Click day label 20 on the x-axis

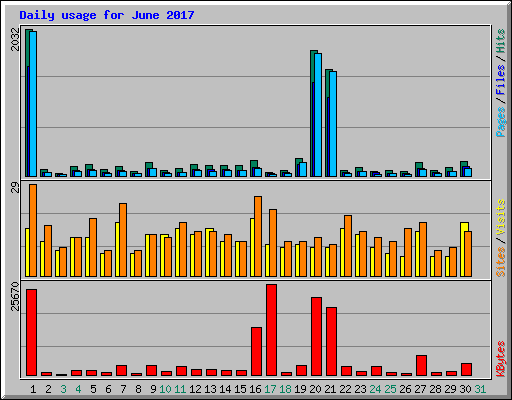pos(315,389)
